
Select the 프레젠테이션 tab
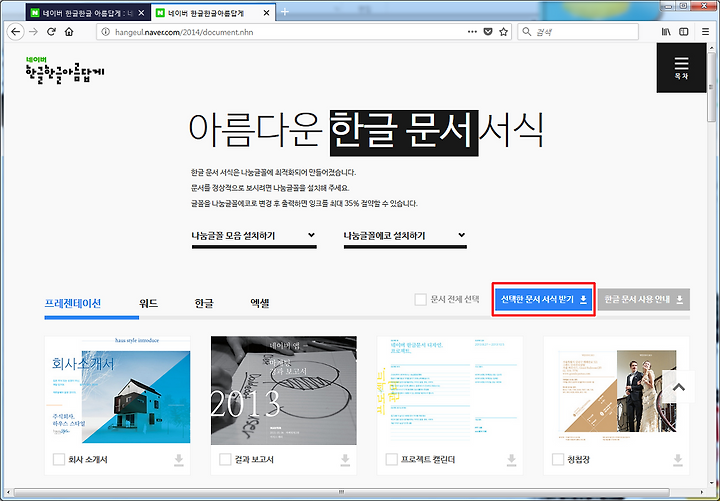73,304
